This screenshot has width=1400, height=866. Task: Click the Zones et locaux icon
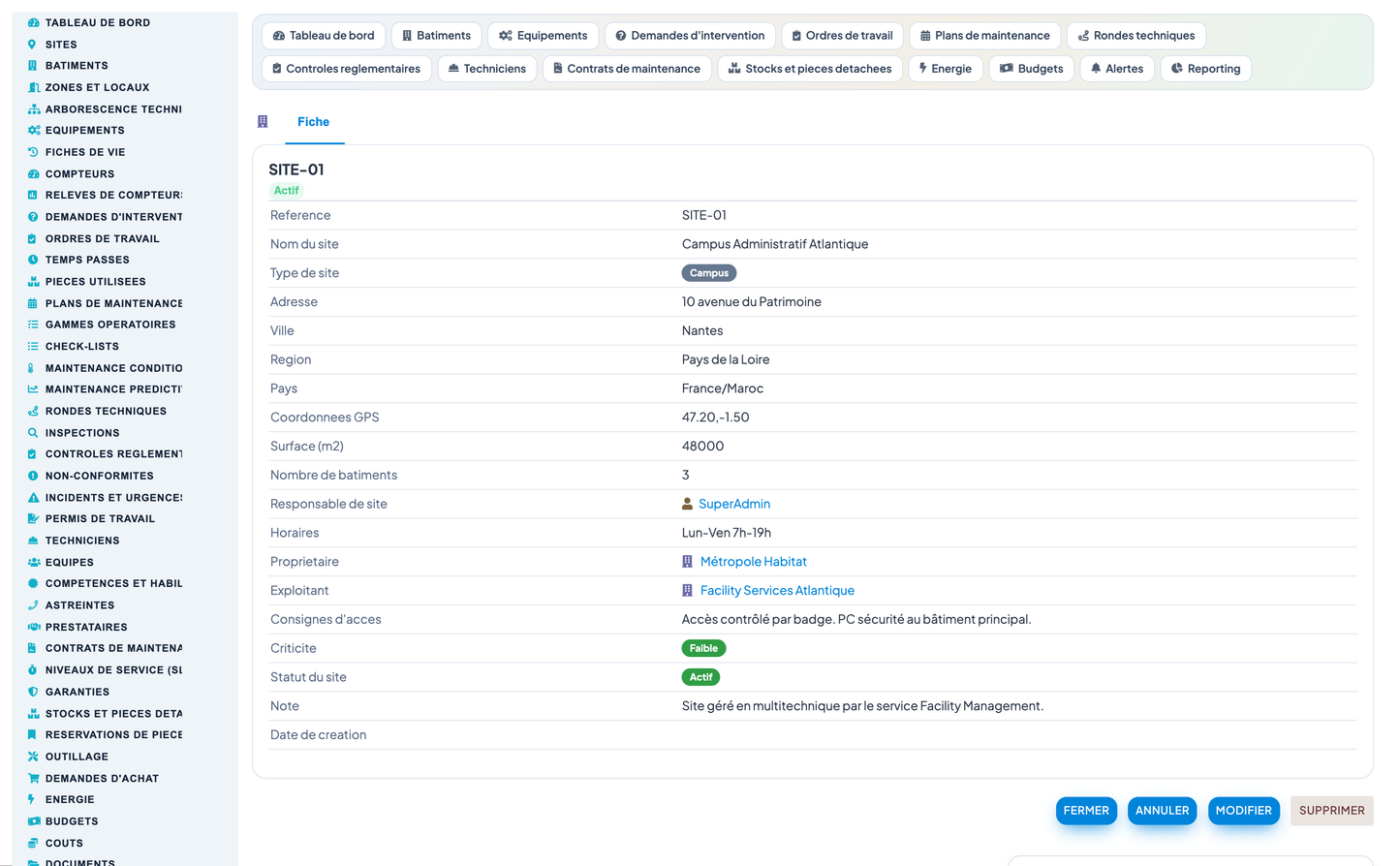(x=33, y=87)
